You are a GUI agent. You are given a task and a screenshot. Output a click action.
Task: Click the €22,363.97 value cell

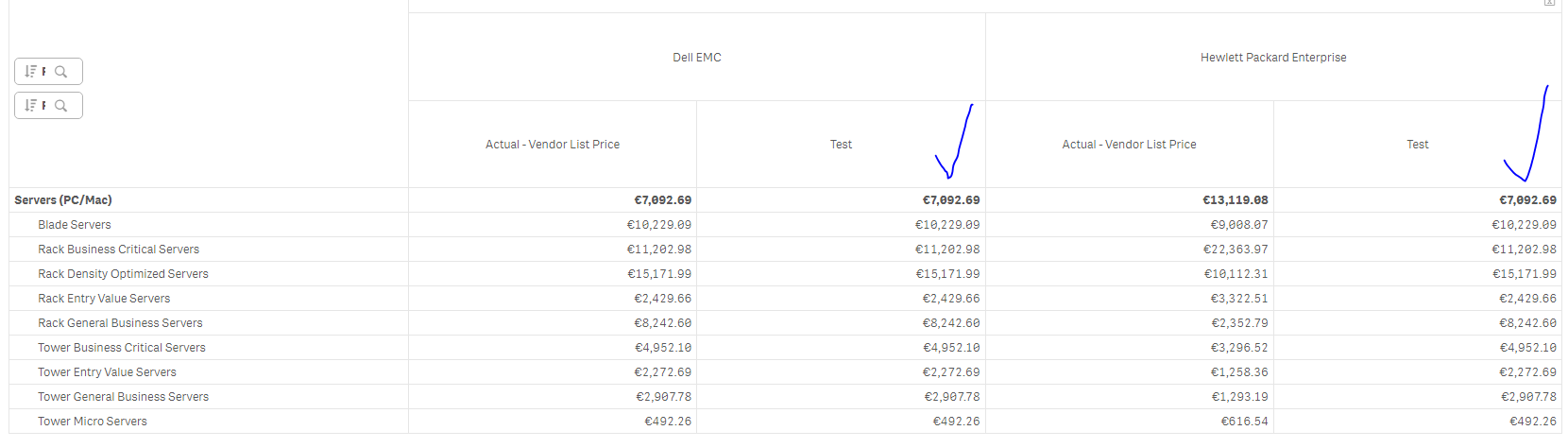click(x=1238, y=250)
